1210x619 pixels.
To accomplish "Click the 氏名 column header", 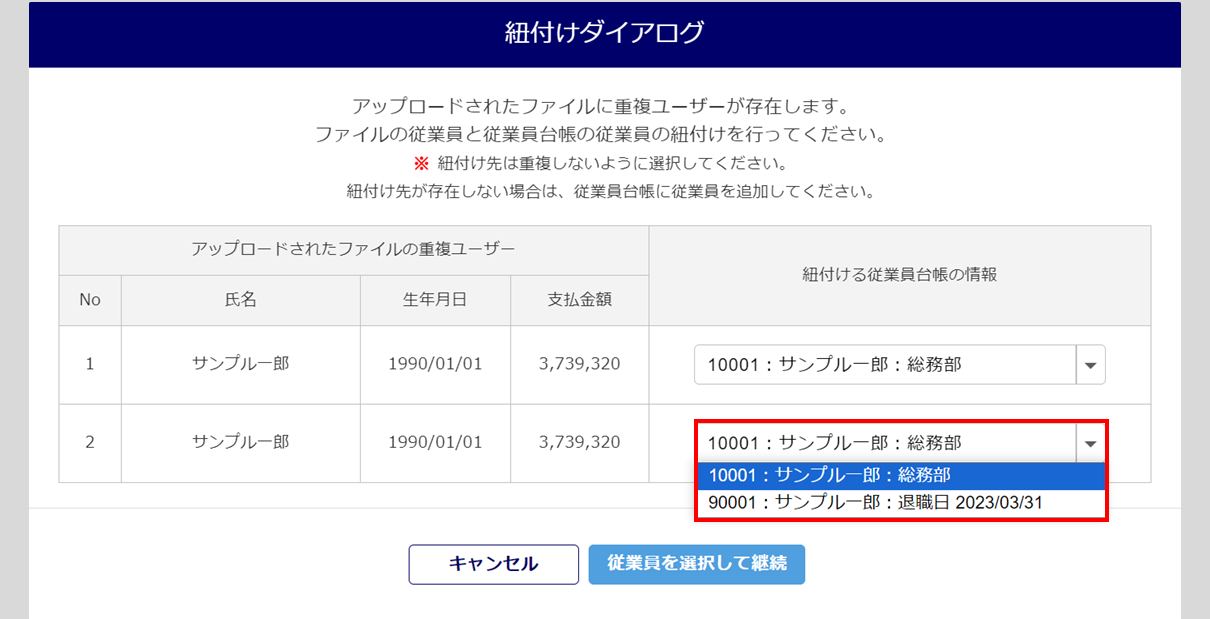I will [x=241, y=299].
